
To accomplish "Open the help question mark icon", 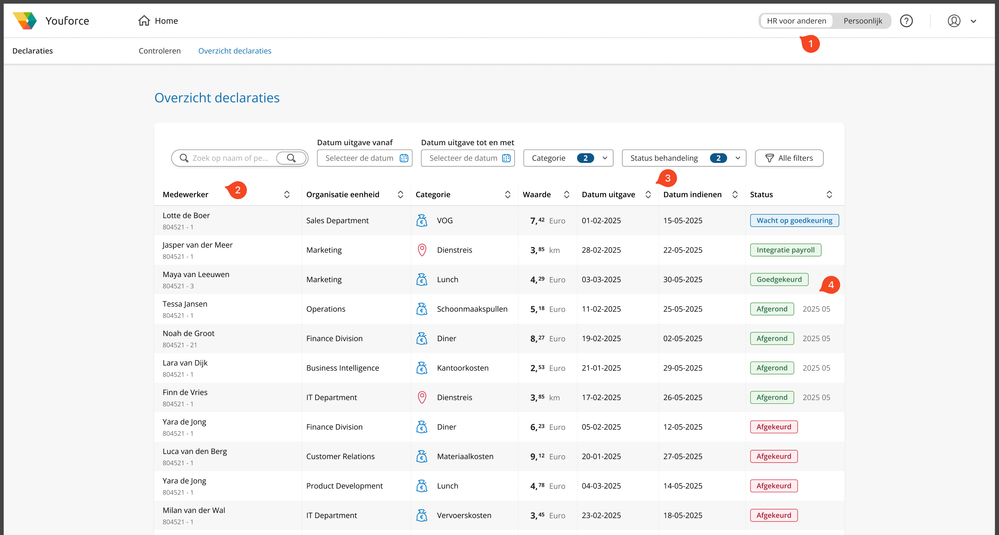I will pos(906,21).
